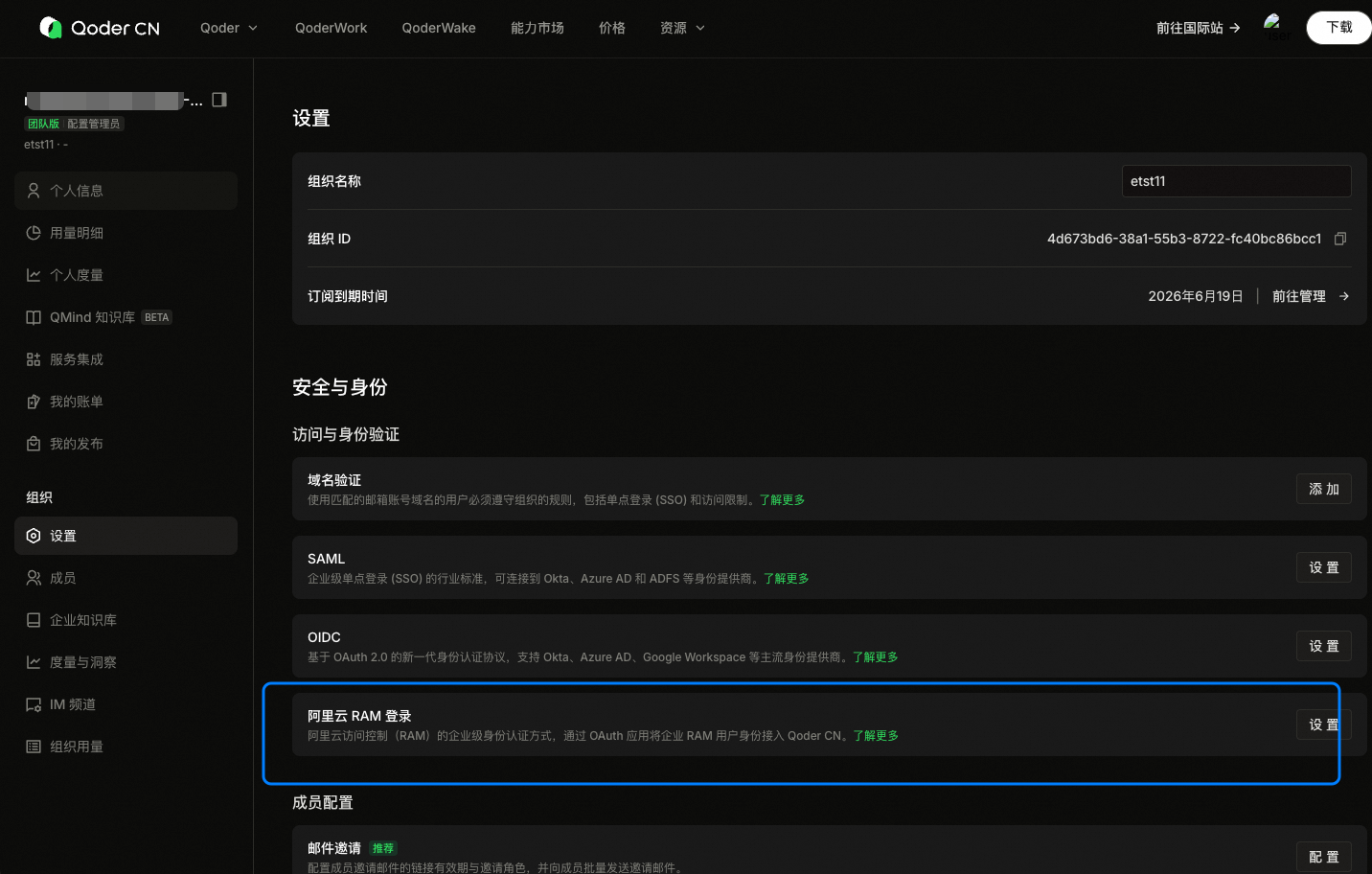Viewport: 1372px width, 874px height.
Task: Click the Qoder CN logo icon
Action: (x=50, y=28)
